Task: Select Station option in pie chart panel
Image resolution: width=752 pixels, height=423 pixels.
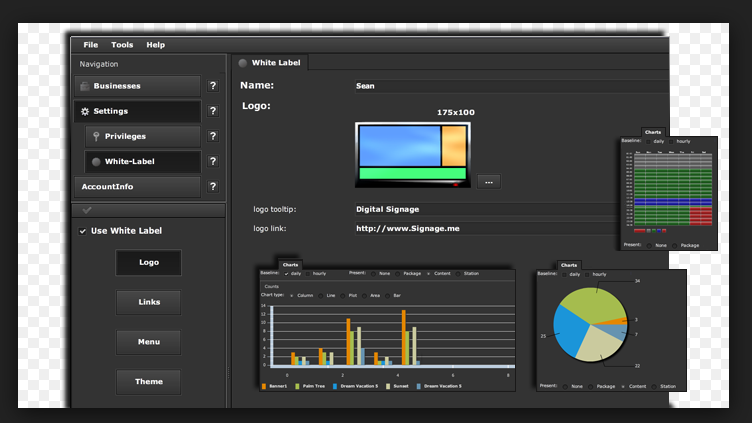Action: click(654, 387)
